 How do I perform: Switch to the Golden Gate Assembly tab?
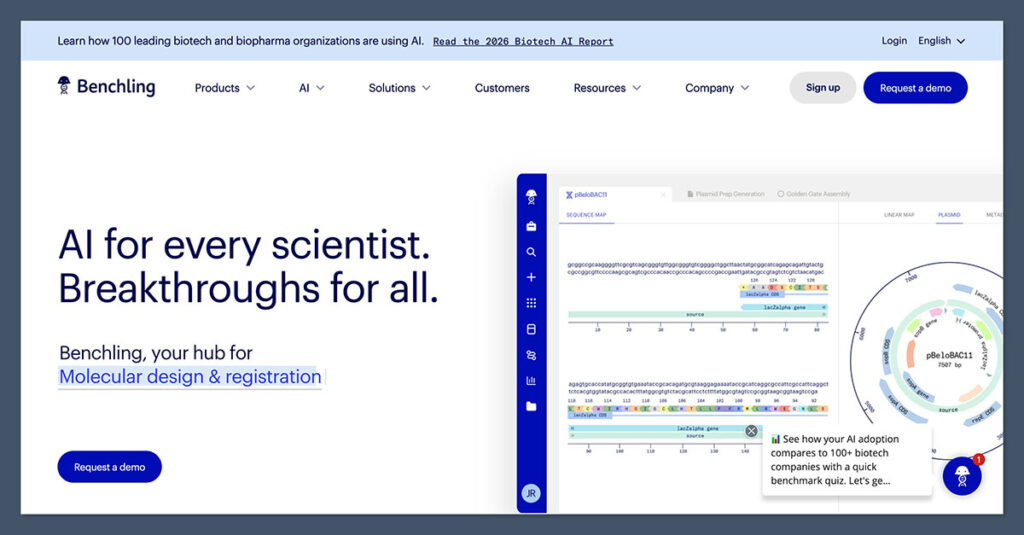814,194
